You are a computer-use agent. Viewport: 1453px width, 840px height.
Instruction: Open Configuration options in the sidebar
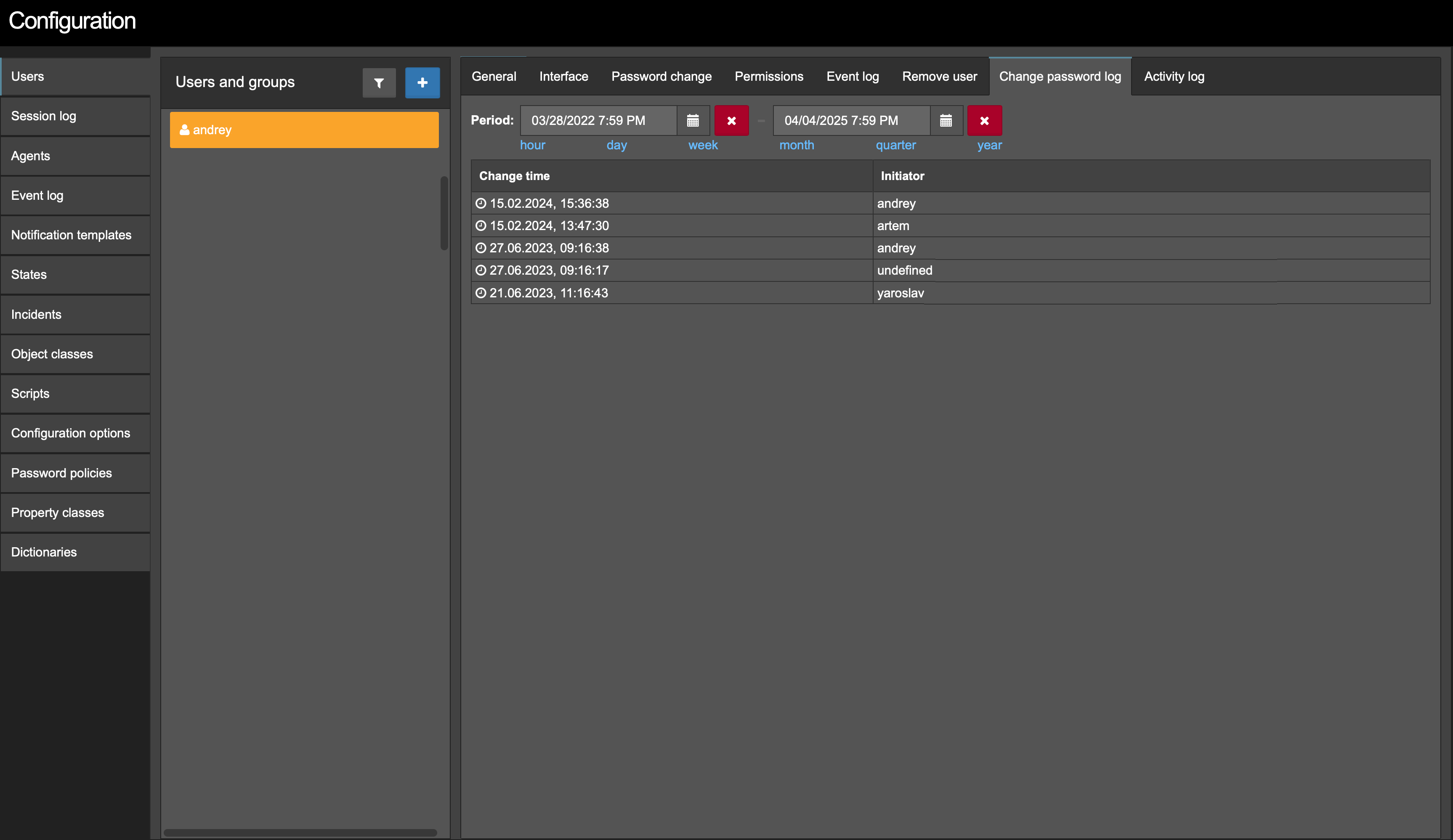pos(76,433)
